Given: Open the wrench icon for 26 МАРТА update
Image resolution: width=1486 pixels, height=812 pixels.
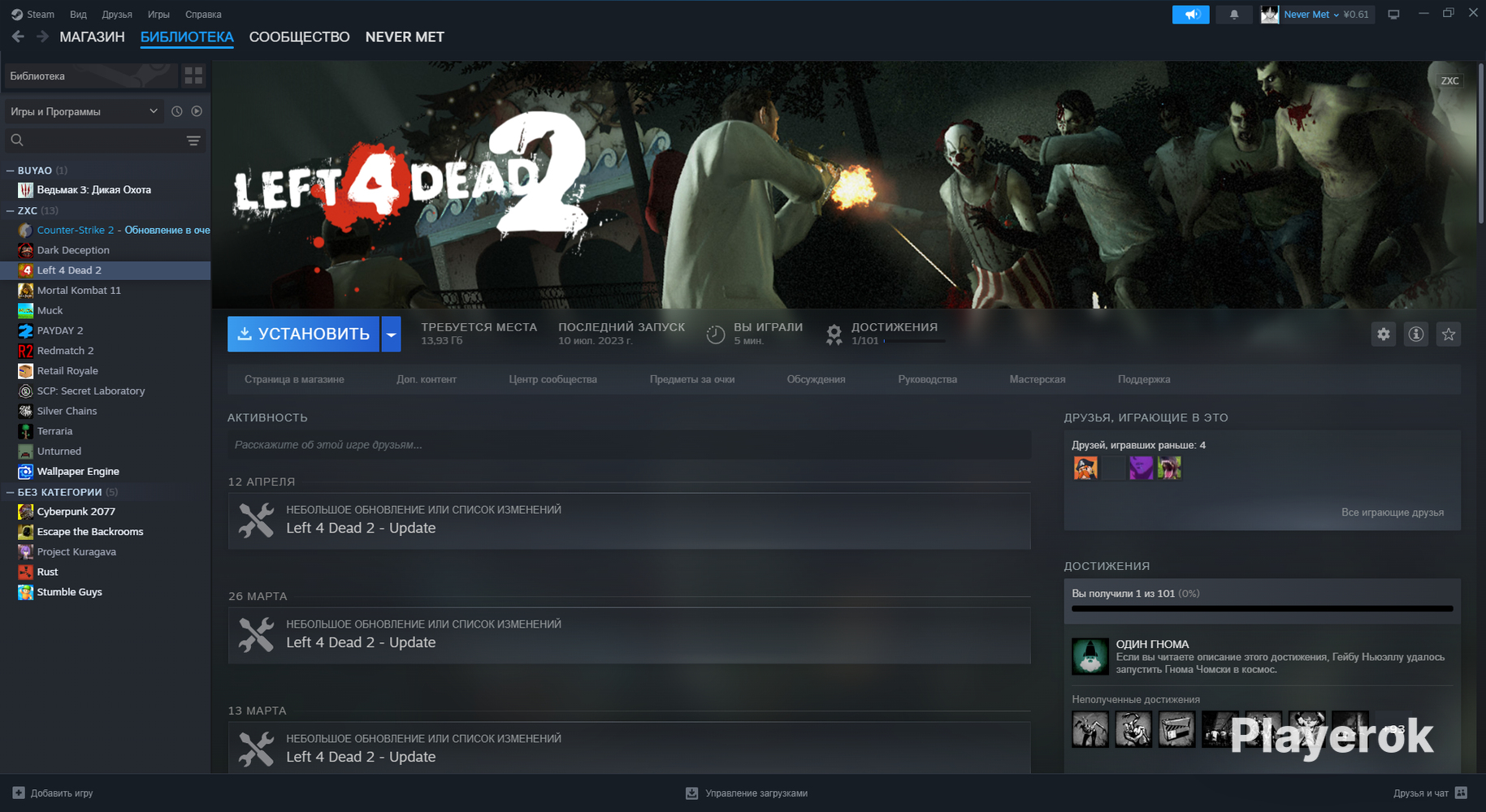Looking at the screenshot, I should [x=257, y=635].
